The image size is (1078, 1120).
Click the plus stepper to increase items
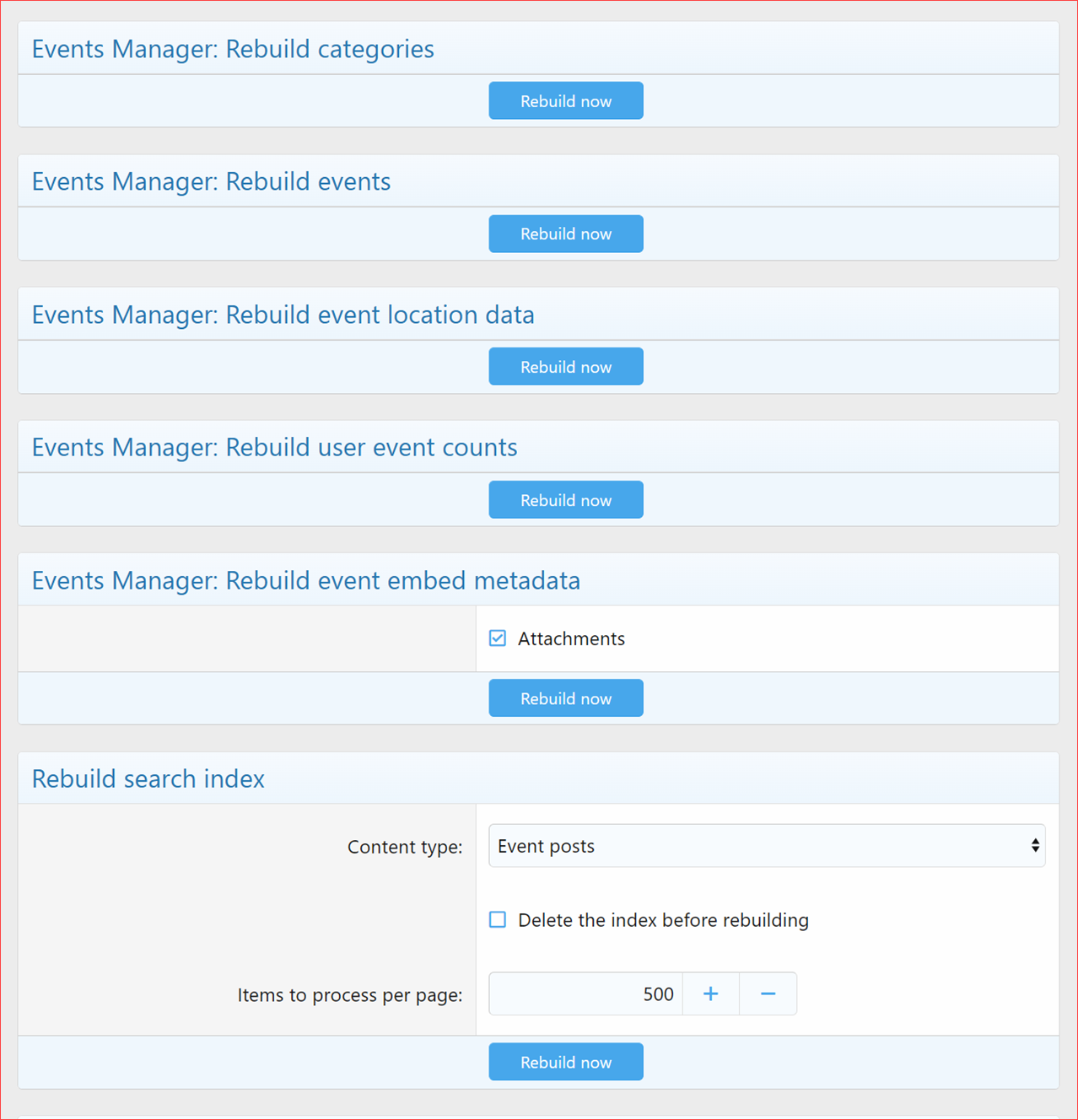coord(710,993)
